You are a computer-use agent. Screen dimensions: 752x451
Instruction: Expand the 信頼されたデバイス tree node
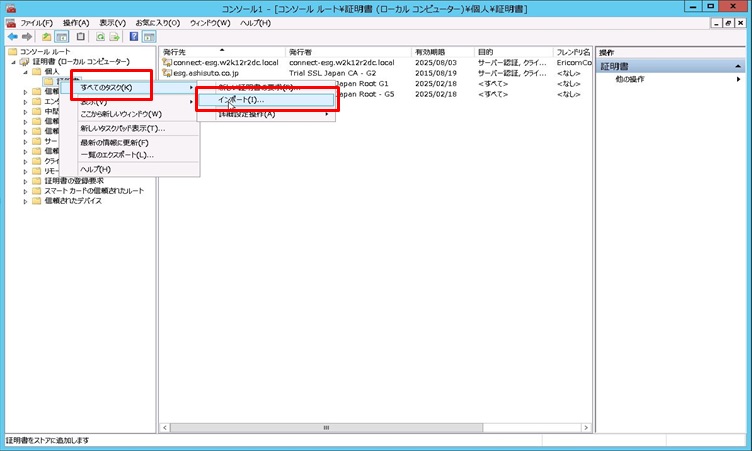click(x=25, y=200)
